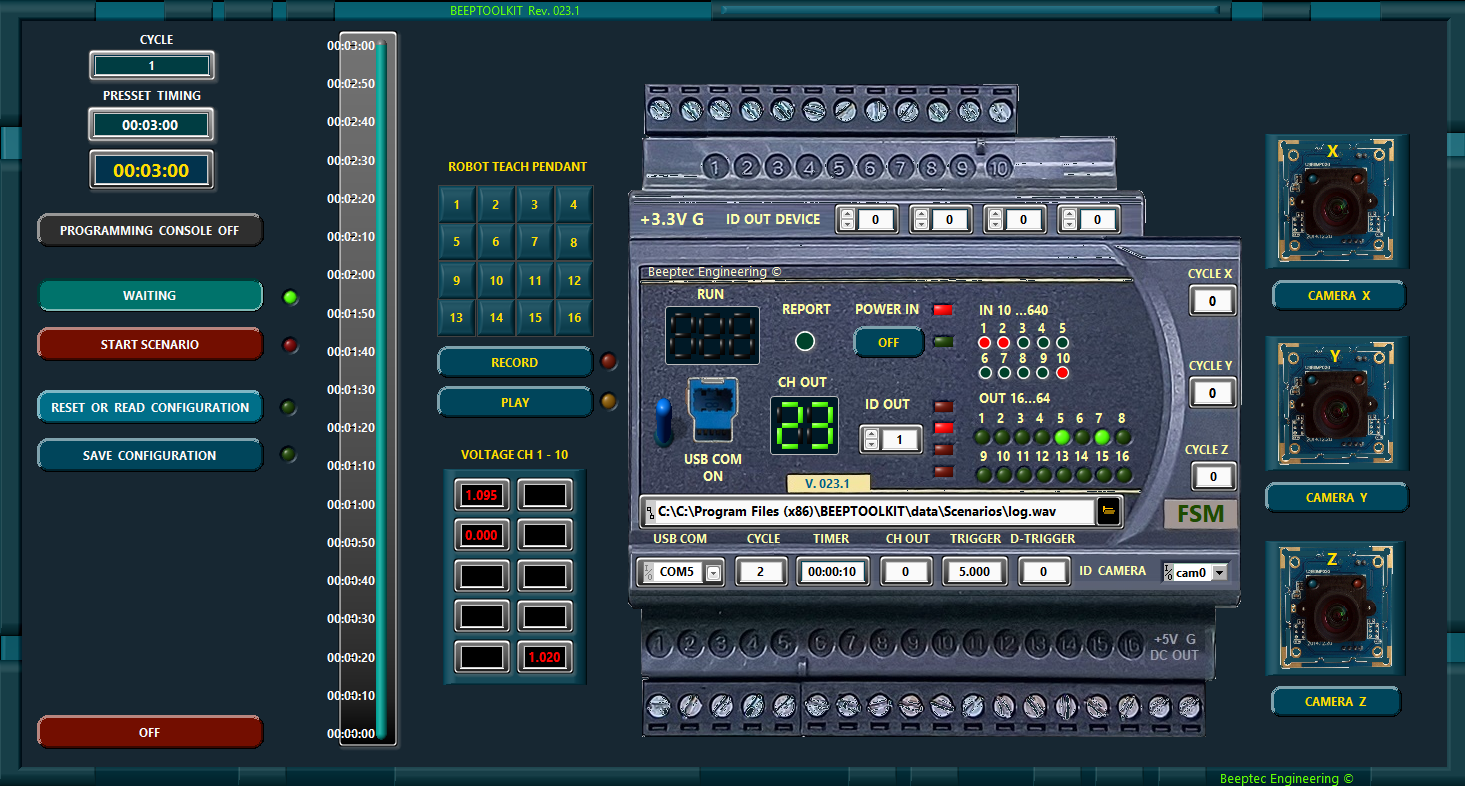The image size is (1465, 786).
Task: Click the Camera X webcam image
Action: tap(1336, 202)
